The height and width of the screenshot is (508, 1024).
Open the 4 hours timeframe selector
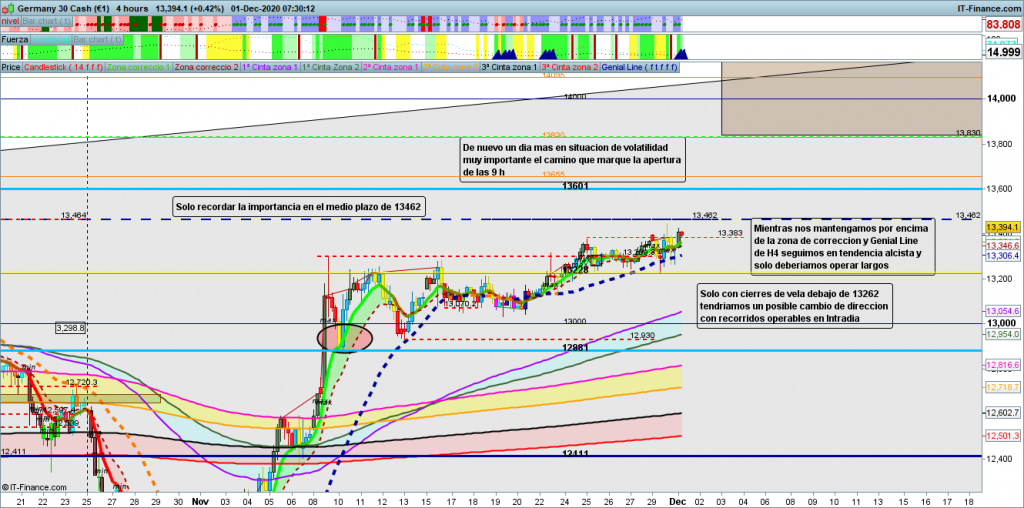coord(133,8)
